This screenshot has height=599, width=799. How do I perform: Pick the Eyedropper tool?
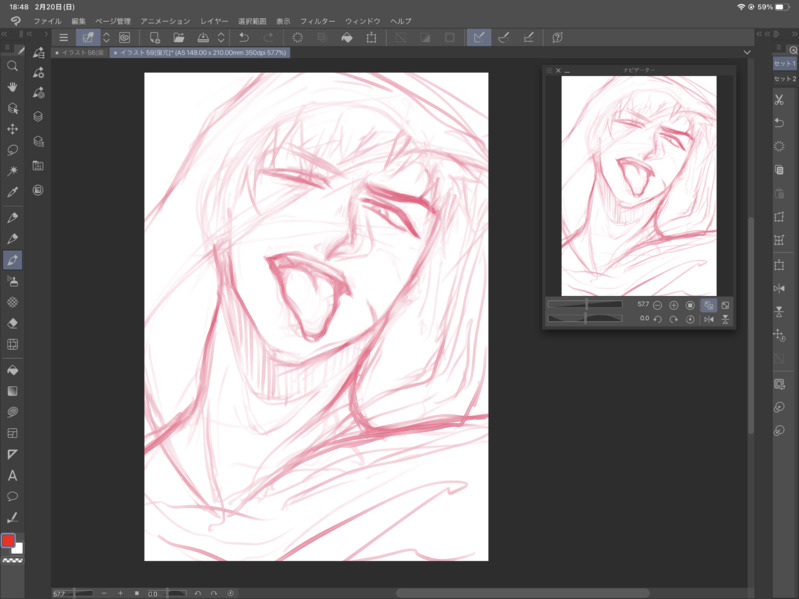(13, 191)
